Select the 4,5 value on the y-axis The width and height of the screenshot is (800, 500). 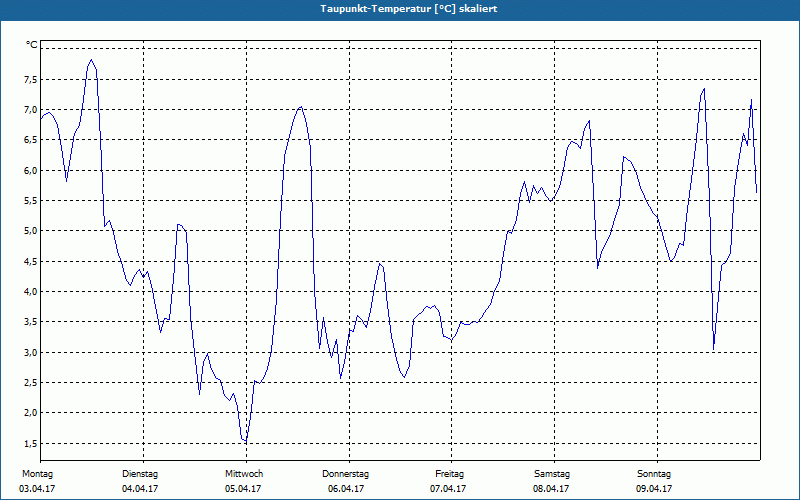29,261
